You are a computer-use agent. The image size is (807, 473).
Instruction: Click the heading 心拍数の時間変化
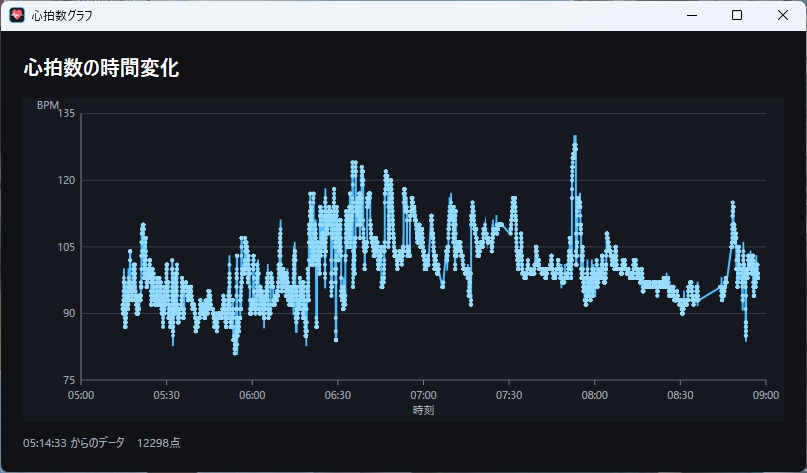(101, 68)
